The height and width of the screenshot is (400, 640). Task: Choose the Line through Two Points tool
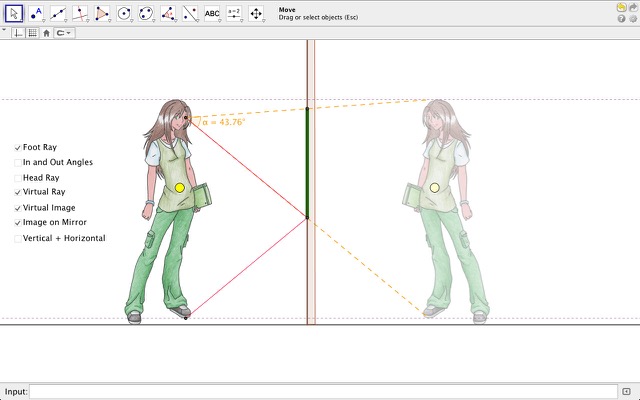pos(59,13)
